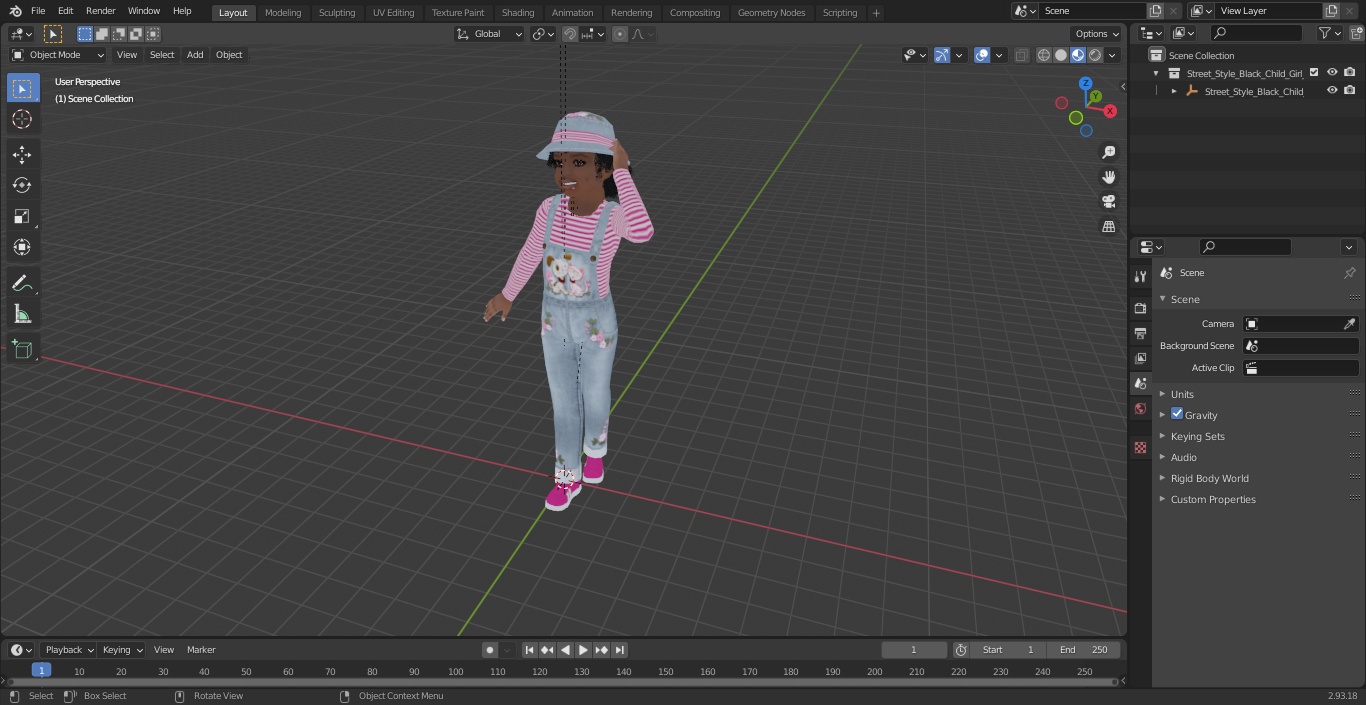Open the File menu

[x=38, y=11]
